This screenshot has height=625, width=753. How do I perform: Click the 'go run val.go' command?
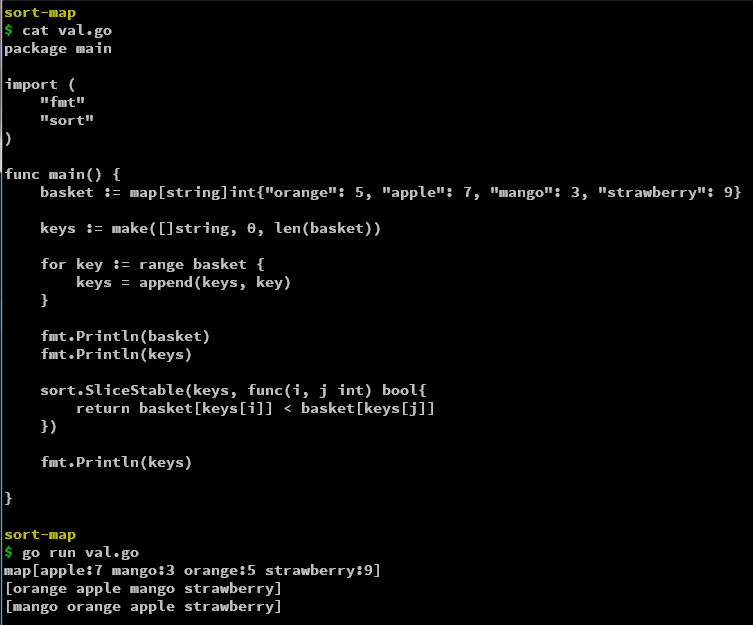pos(80,552)
